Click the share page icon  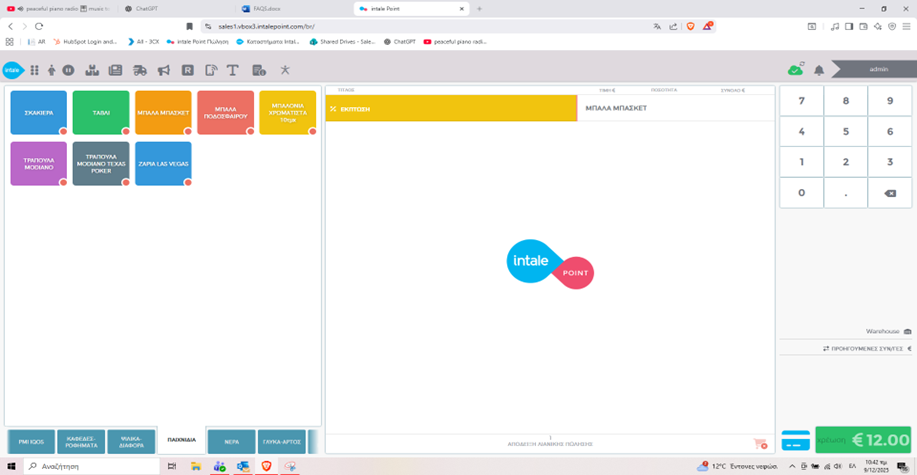click(673, 26)
